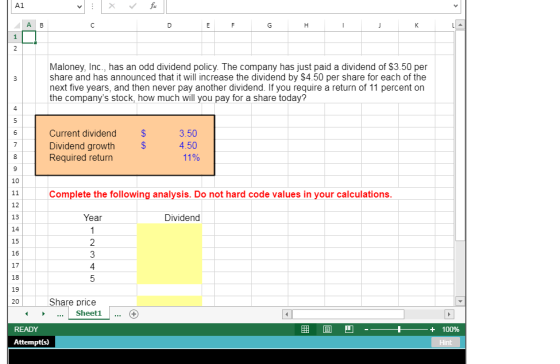
Task: Switch to Normal view icon
Action: (305, 329)
